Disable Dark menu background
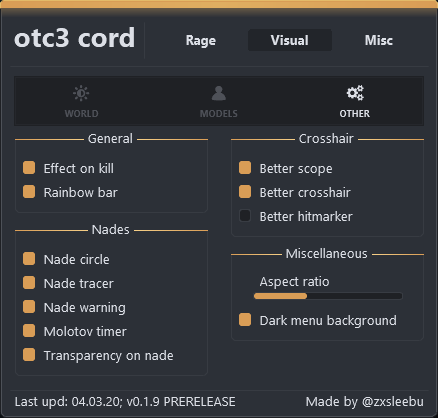This screenshot has height=418, width=438. (x=245, y=320)
